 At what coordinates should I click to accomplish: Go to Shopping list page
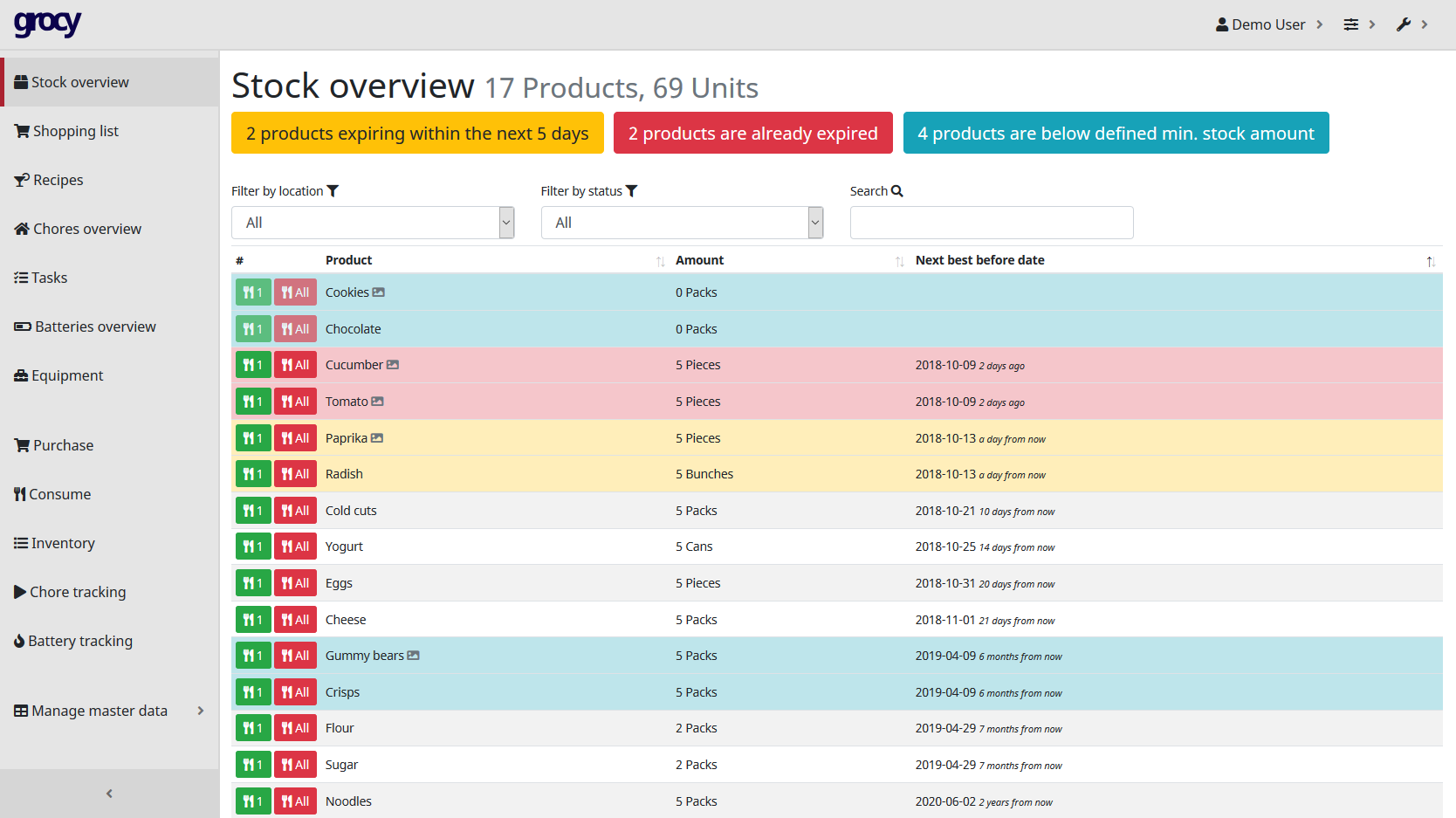(75, 131)
